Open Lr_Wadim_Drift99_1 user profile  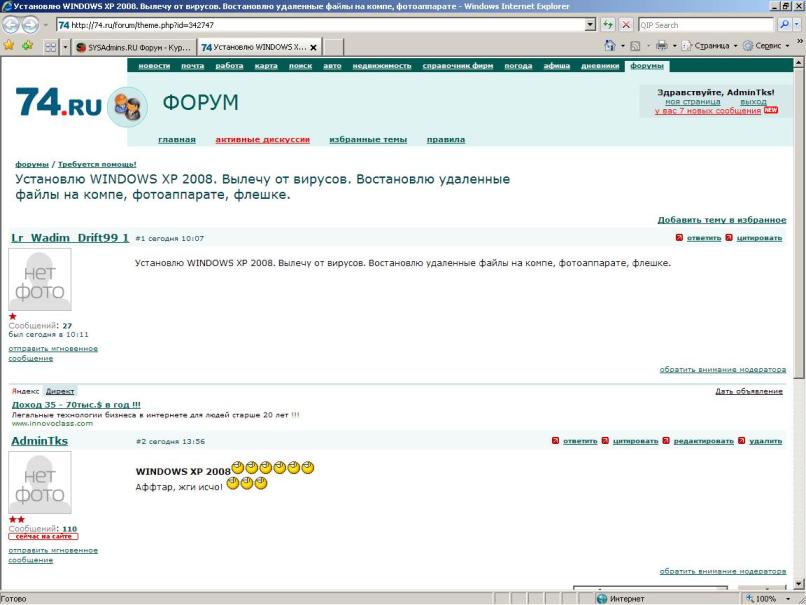pos(70,237)
